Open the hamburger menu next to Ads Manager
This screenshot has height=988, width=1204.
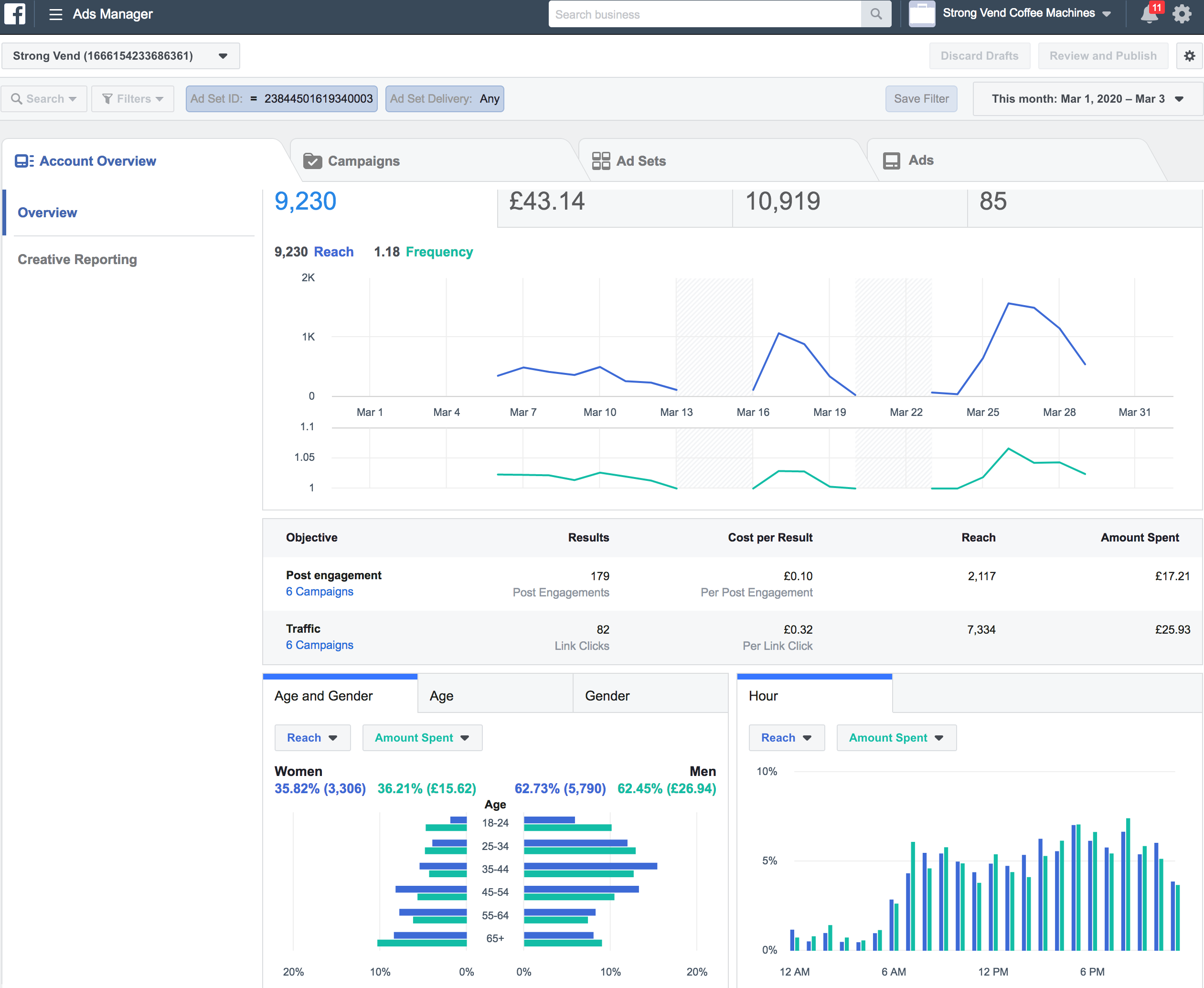tap(55, 14)
